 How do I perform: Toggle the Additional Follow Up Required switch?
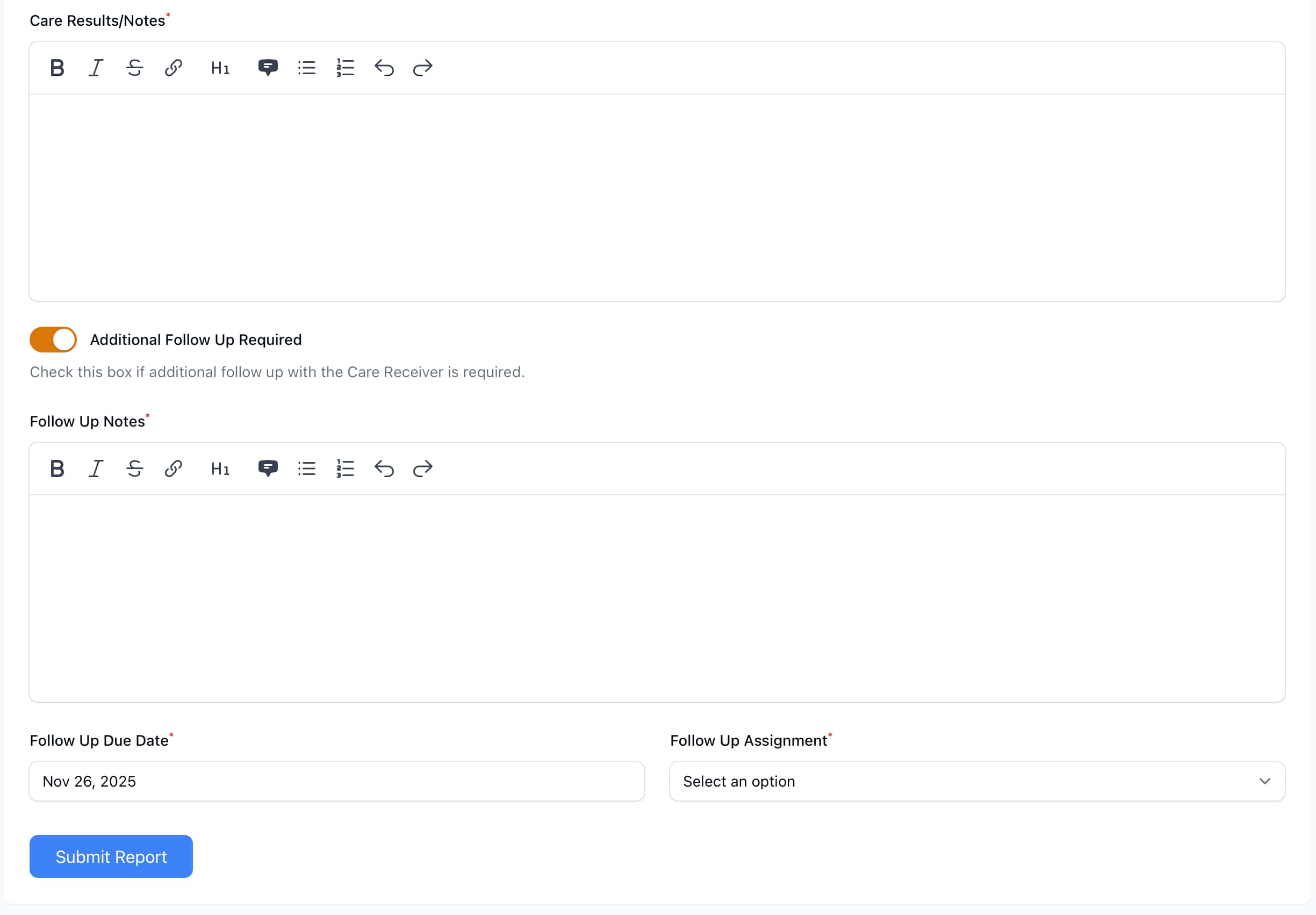(53, 339)
